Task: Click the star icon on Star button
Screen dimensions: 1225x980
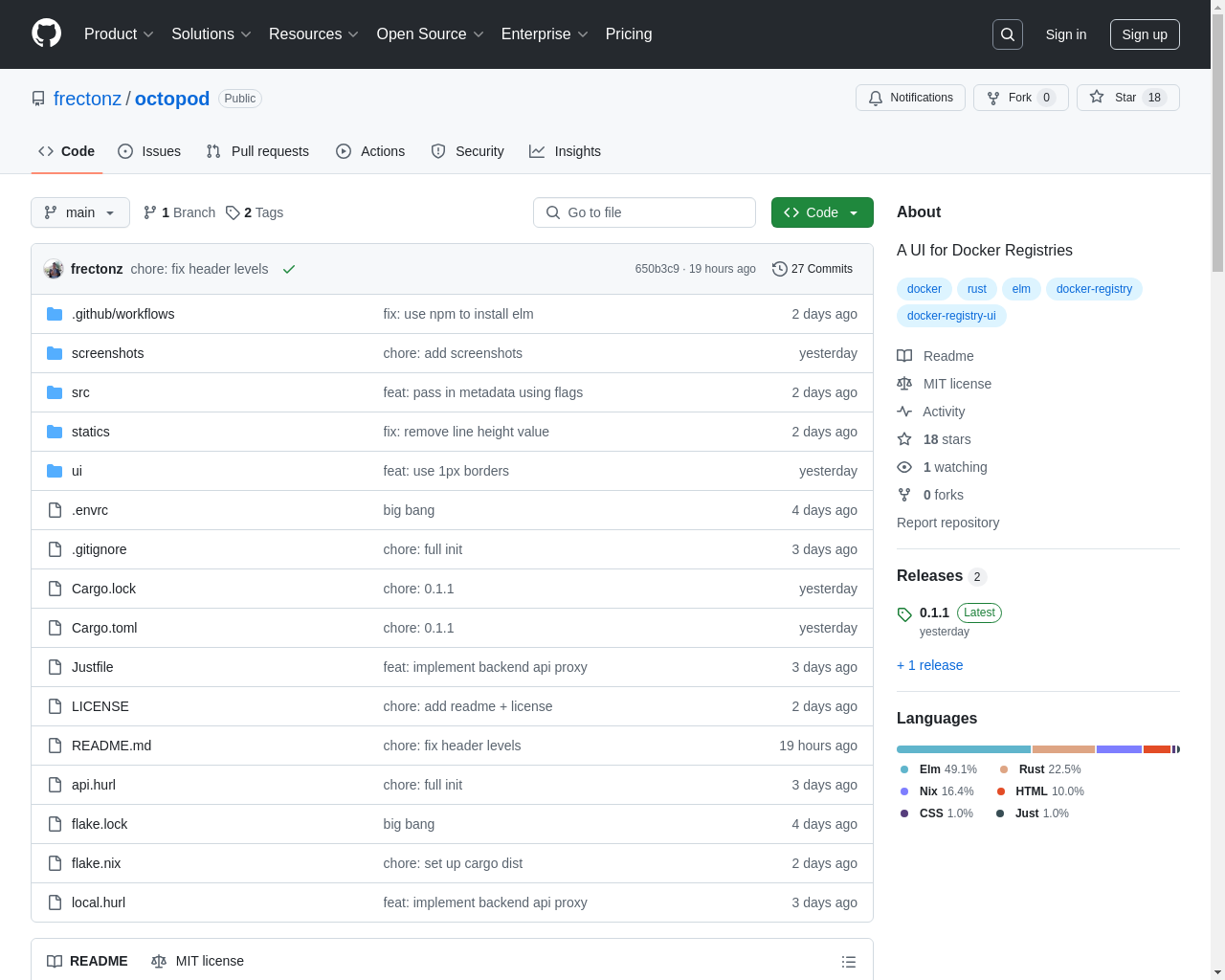Action: tap(1097, 98)
